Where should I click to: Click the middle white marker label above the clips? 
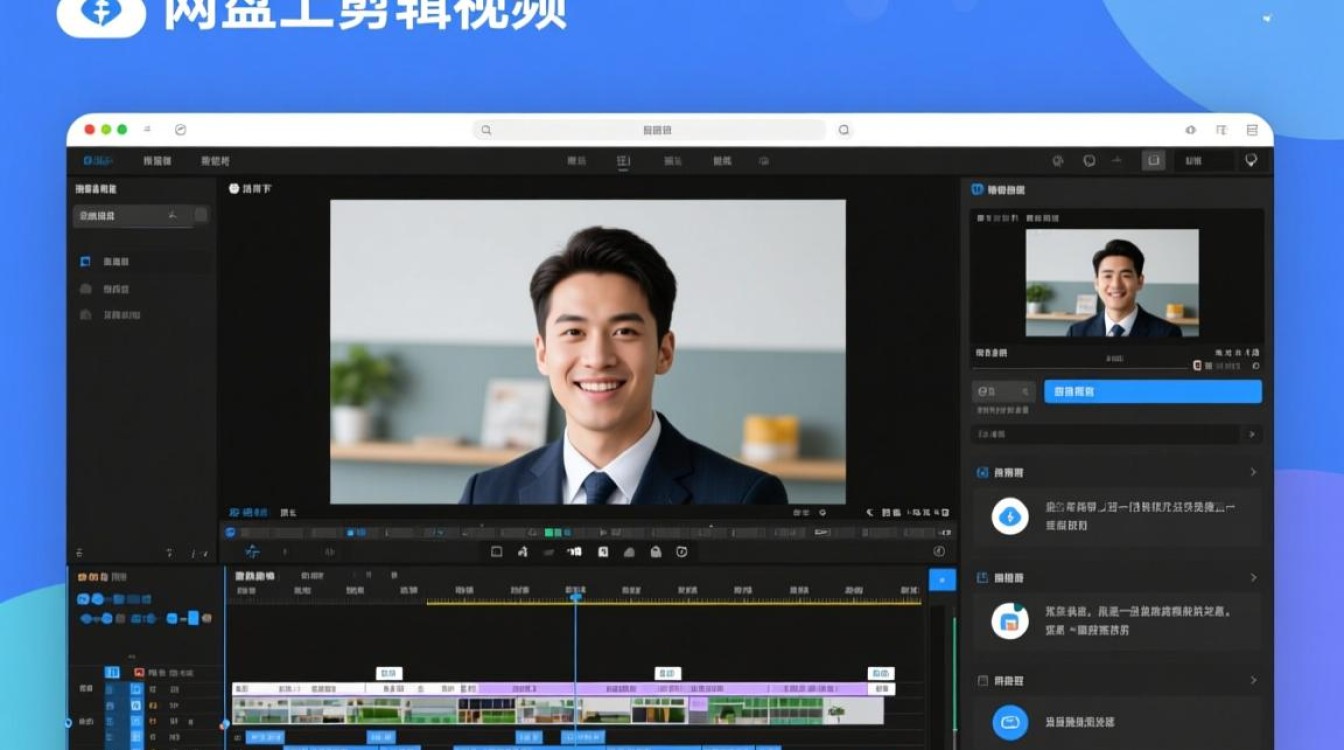(668, 673)
